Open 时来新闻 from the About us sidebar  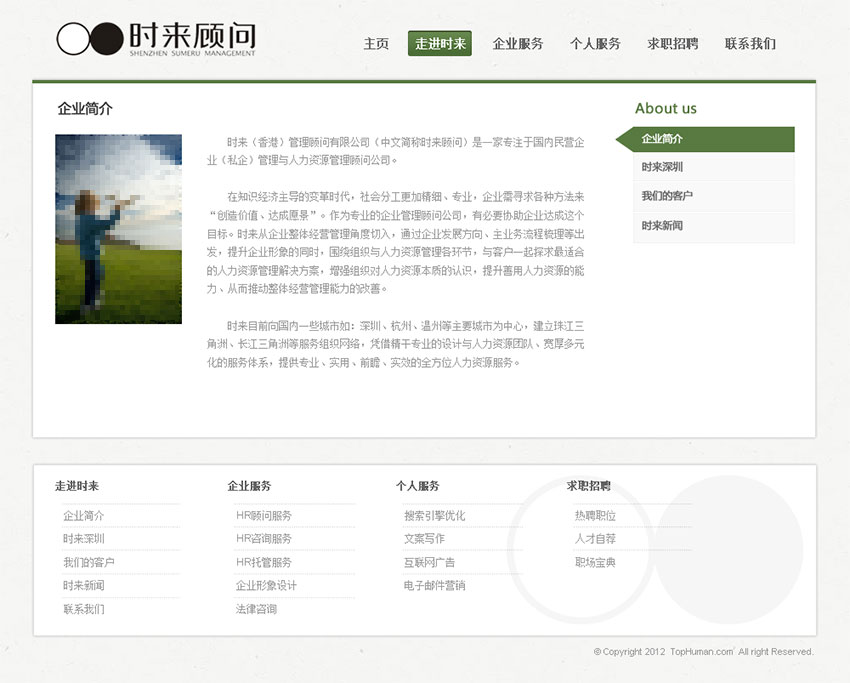(x=665, y=225)
